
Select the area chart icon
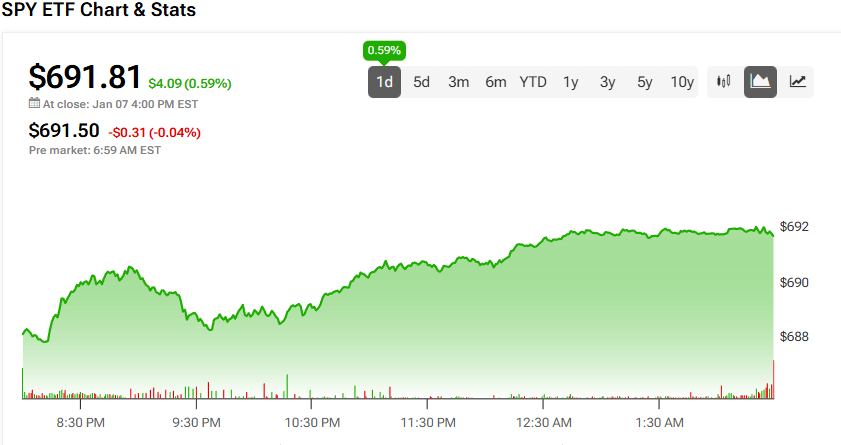click(761, 82)
